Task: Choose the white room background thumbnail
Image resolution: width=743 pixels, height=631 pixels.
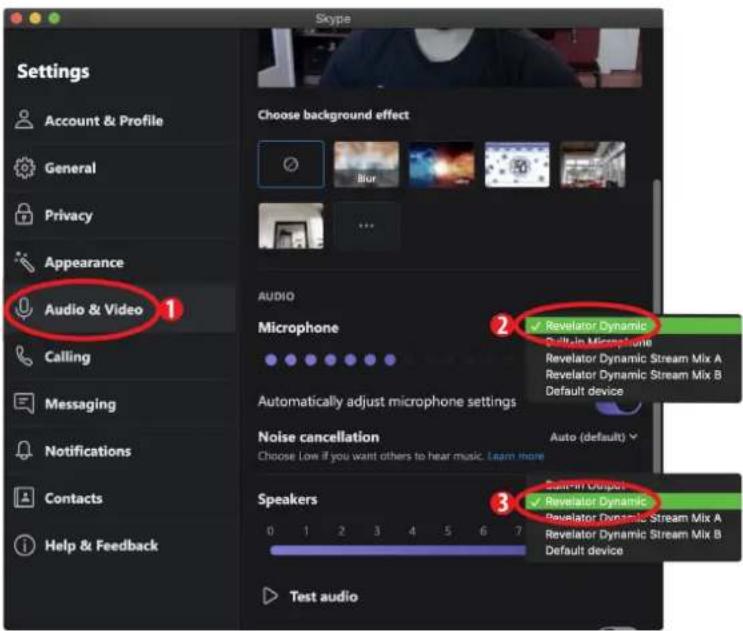Action: point(291,226)
